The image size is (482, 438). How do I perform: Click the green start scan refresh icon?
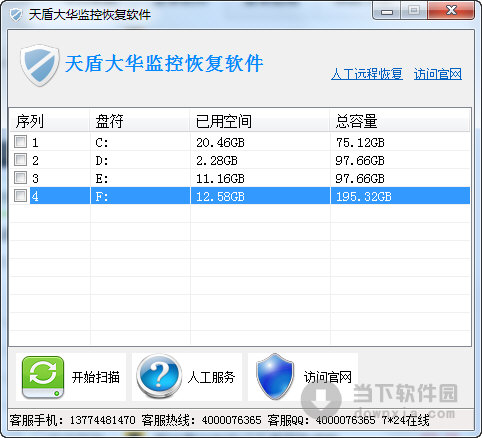43,377
